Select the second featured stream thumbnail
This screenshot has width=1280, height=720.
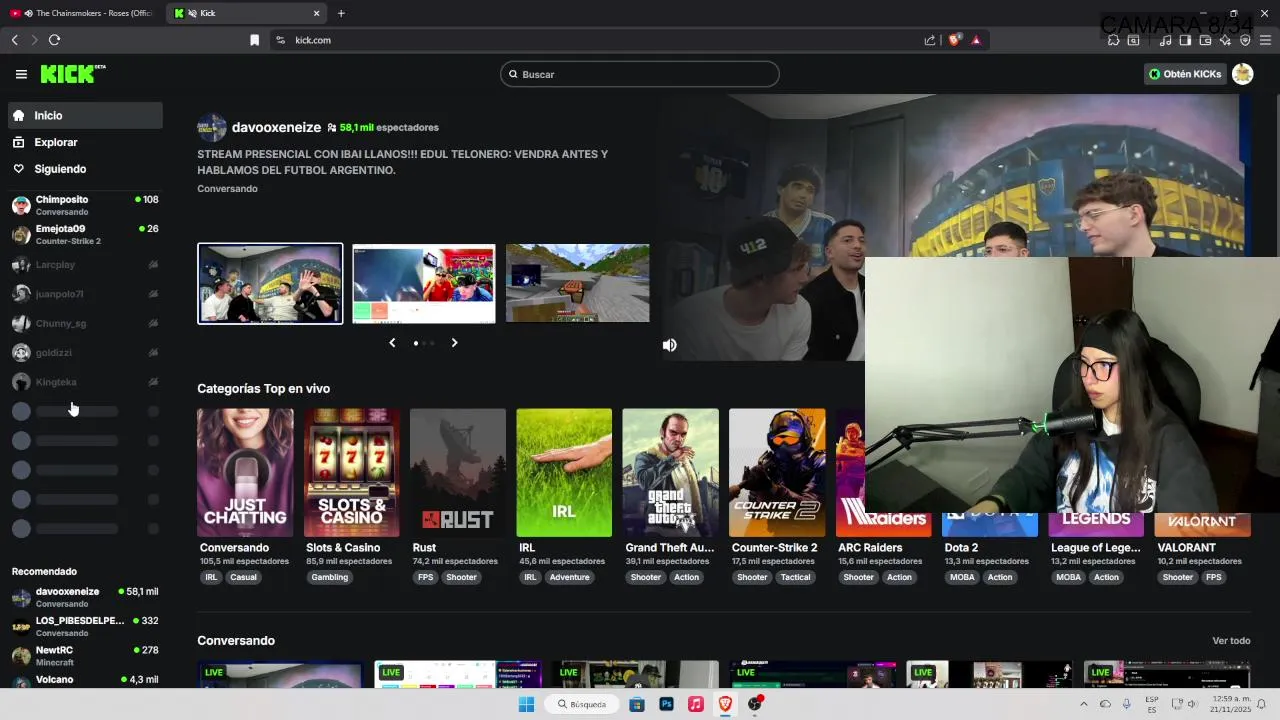pyautogui.click(x=424, y=283)
